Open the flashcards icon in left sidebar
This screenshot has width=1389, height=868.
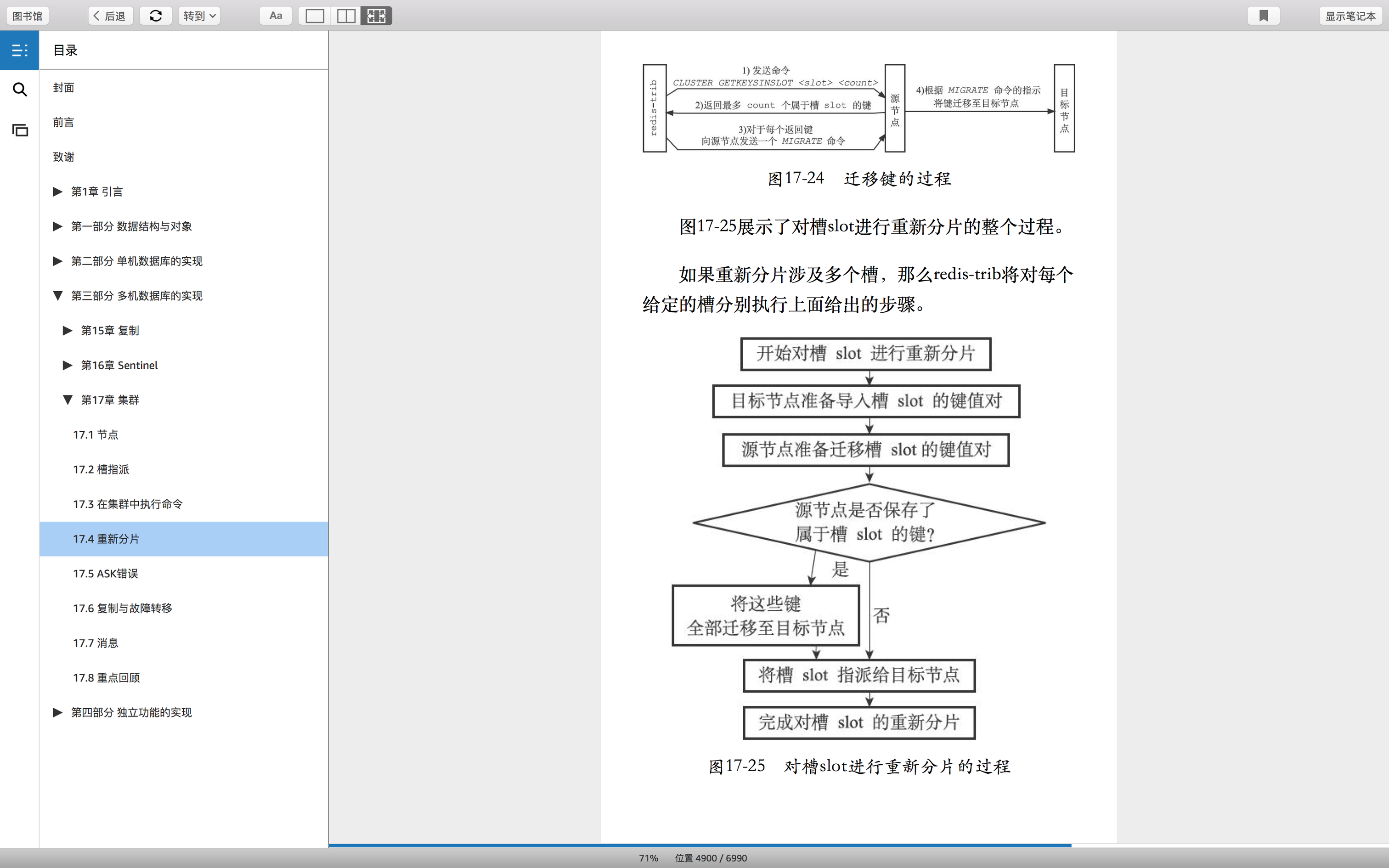[x=19, y=130]
